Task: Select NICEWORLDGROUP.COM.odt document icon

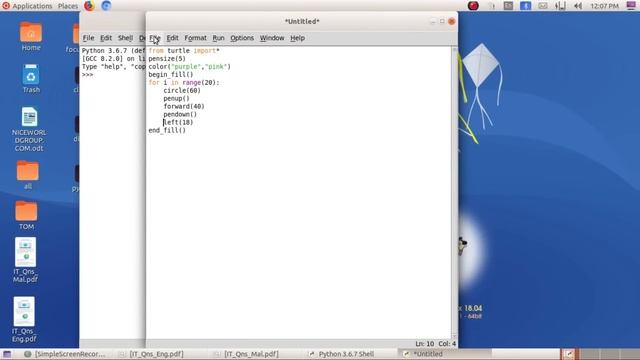Action: pyautogui.click(x=29, y=129)
